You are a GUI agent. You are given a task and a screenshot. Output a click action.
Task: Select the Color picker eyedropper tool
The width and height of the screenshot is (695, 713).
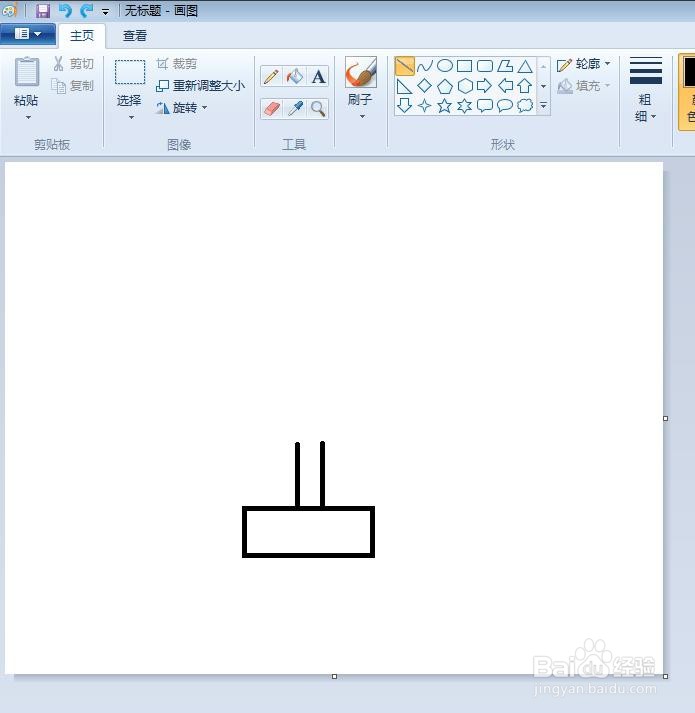(x=295, y=109)
